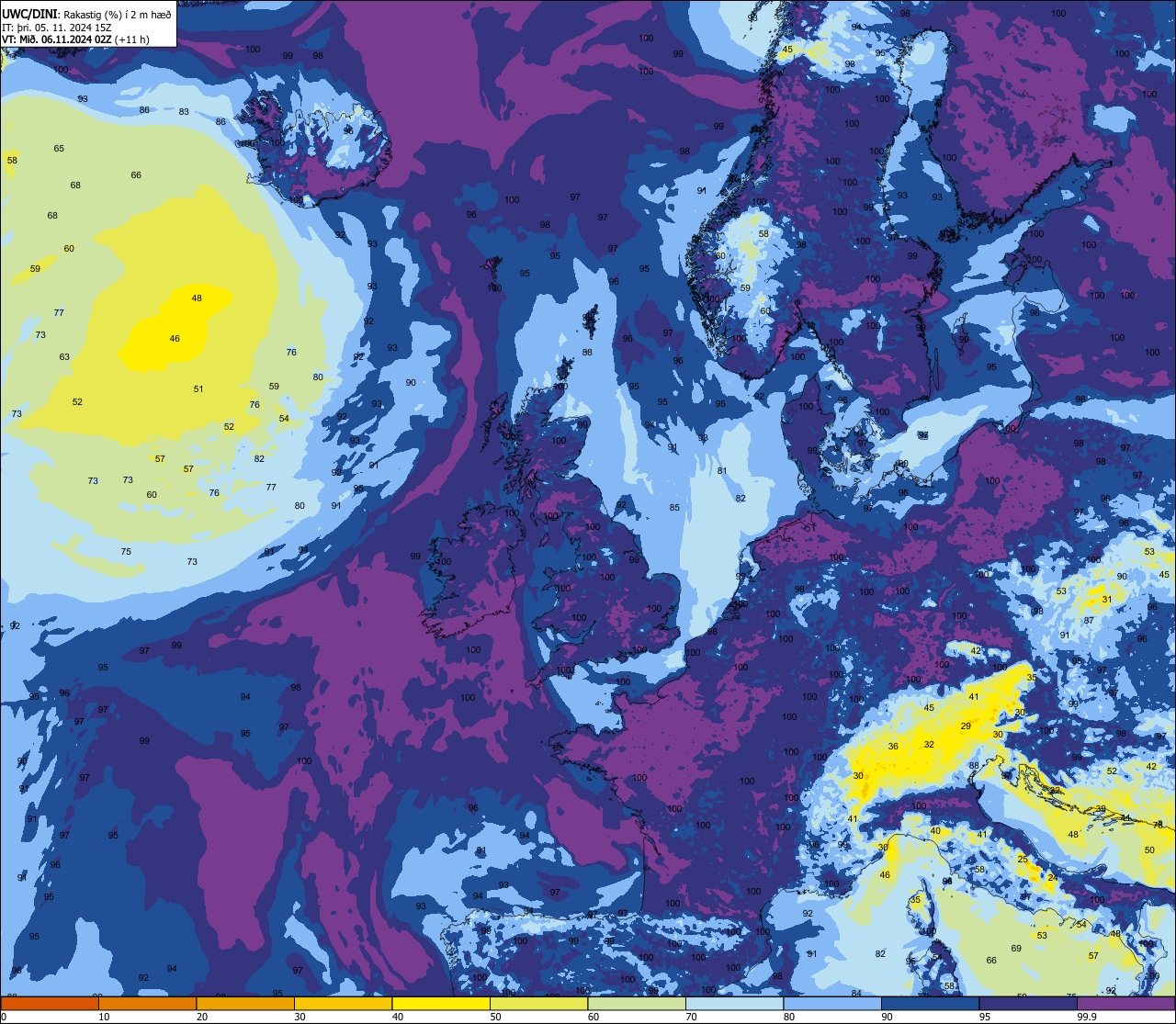Click the map humidity value '31'
Viewport: 1176px width, 1024px height.
click(1107, 600)
